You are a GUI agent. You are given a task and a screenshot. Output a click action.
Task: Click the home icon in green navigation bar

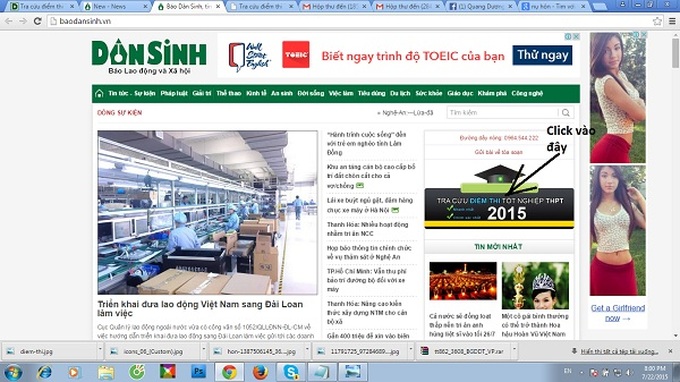tap(99, 93)
